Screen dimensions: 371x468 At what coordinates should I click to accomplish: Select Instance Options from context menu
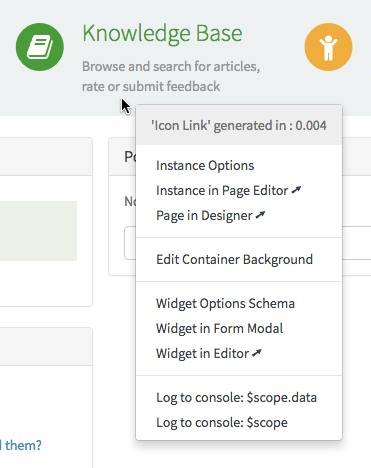tap(205, 166)
